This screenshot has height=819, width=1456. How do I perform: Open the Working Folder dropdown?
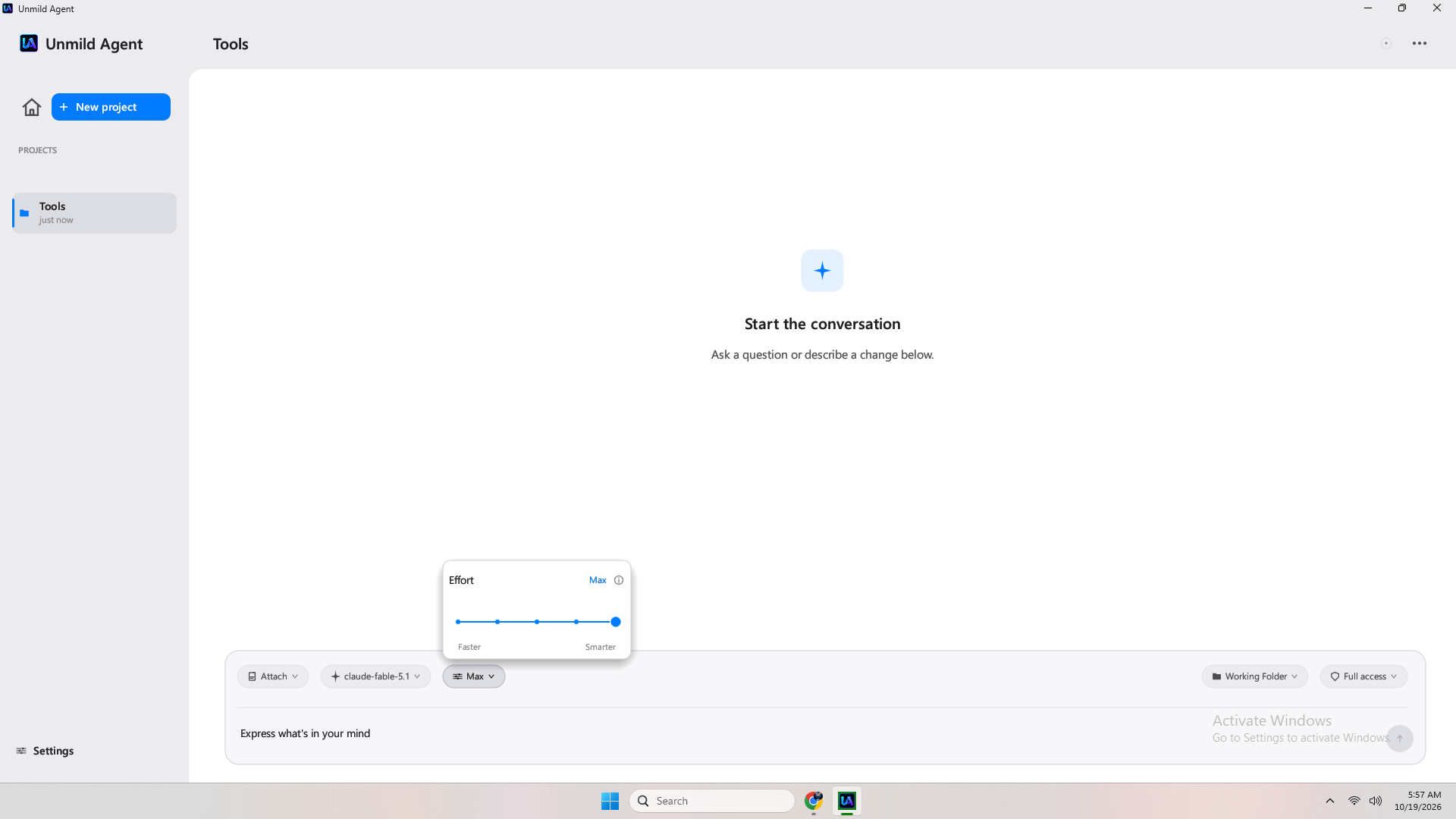[1255, 676]
